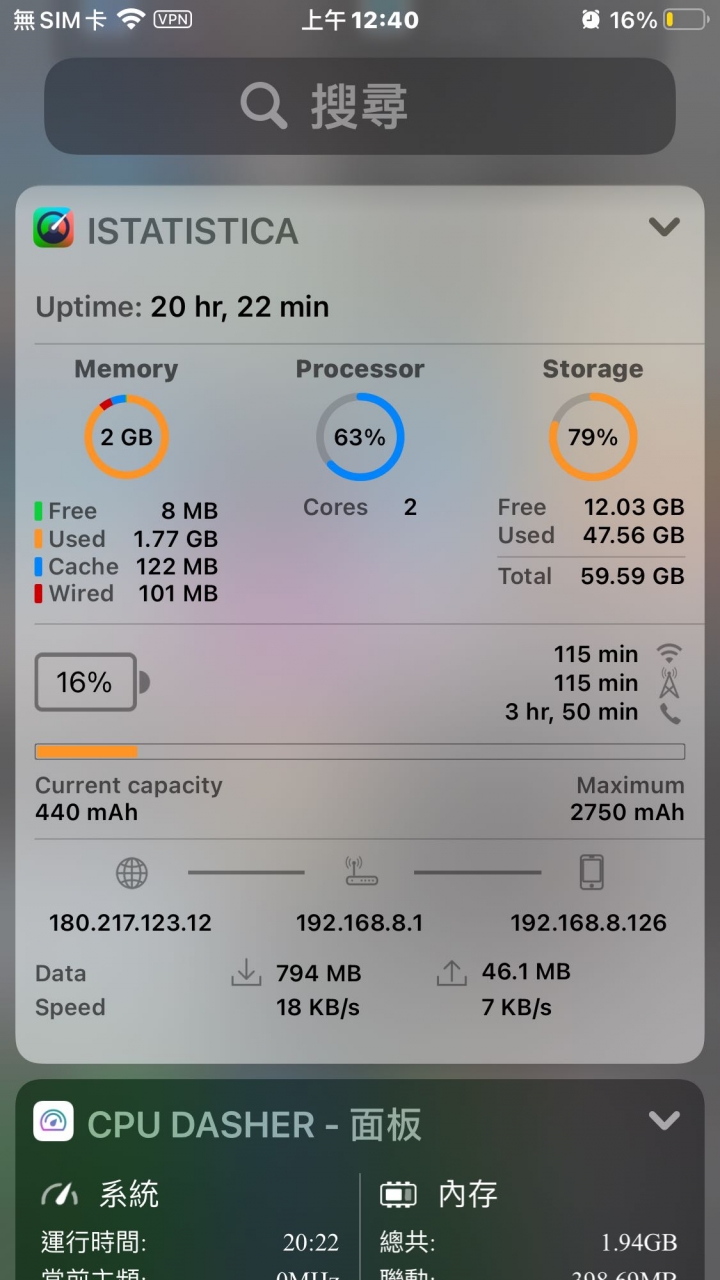Tap the ISTATISTICA widget title
Viewport: 720px width, 1280px height.
pos(192,231)
